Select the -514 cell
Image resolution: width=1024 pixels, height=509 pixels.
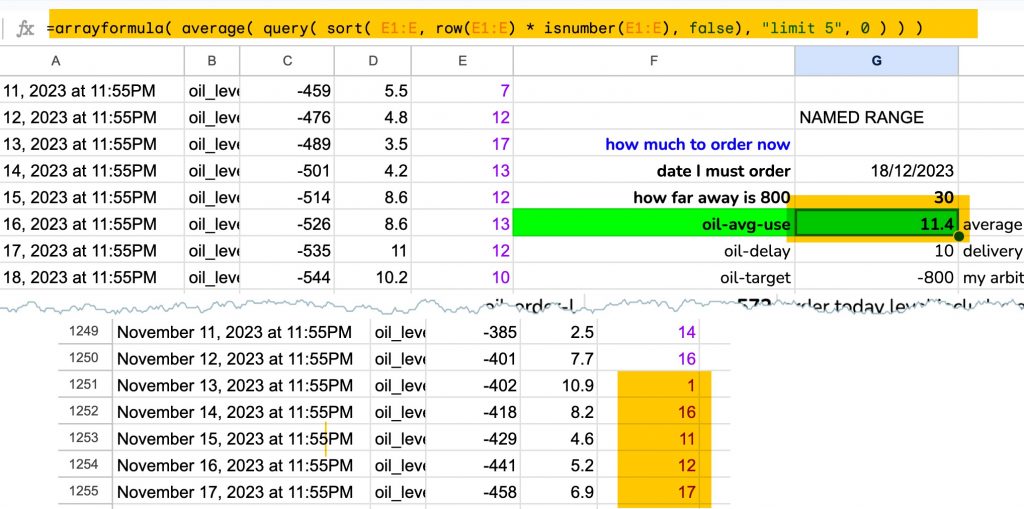(287, 197)
